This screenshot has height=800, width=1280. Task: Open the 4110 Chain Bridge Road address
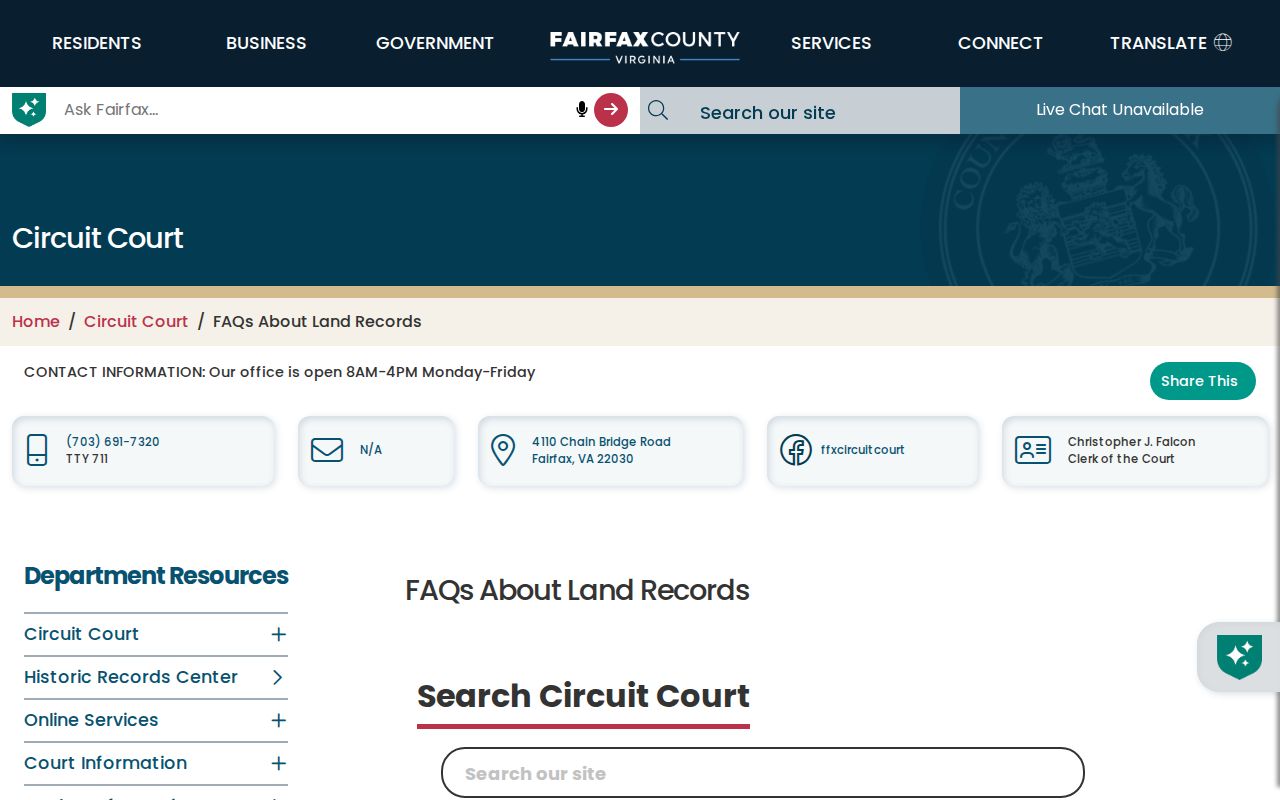pyautogui.click(x=601, y=450)
